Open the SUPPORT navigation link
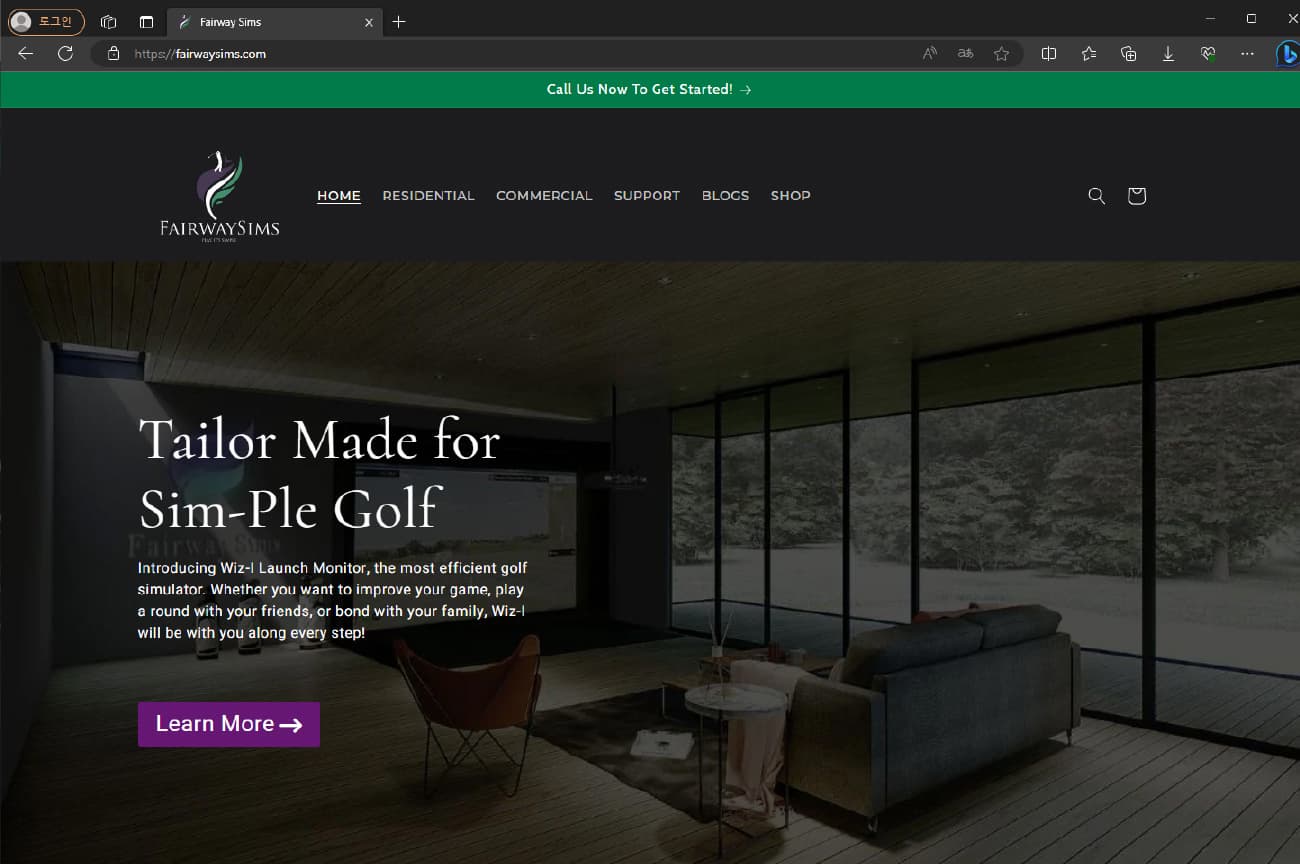This screenshot has height=864, width=1300. click(647, 196)
